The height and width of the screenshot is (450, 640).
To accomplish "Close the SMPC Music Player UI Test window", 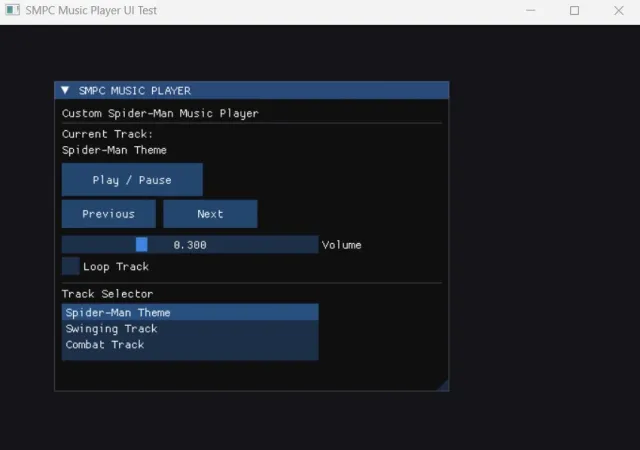I will pyautogui.click(x=619, y=11).
